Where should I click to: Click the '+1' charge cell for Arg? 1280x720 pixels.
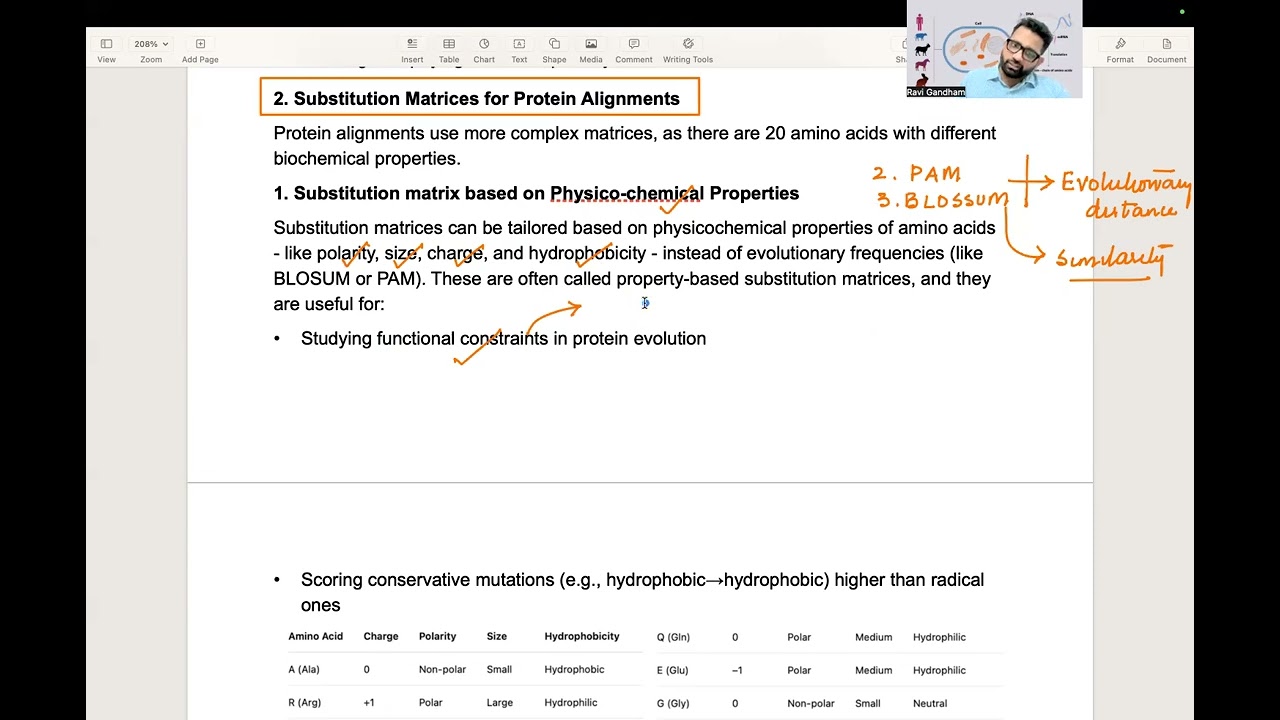pyautogui.click(x=369, y=702)
